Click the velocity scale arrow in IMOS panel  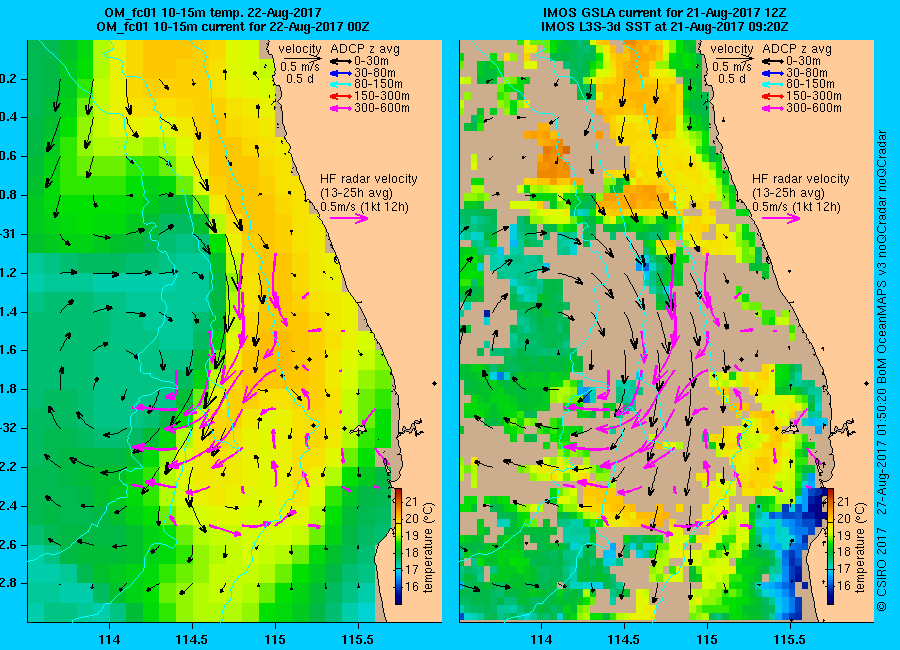(736, 57)
